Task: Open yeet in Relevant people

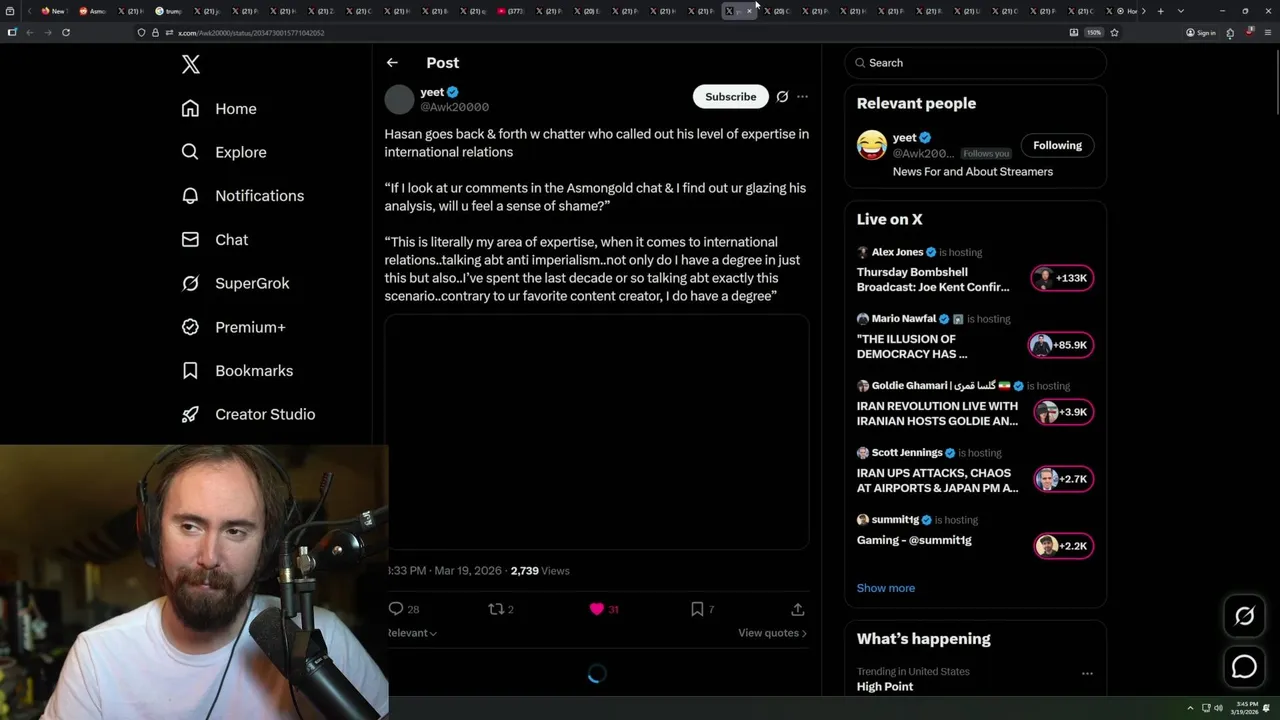Action: [x=904, y=138]
